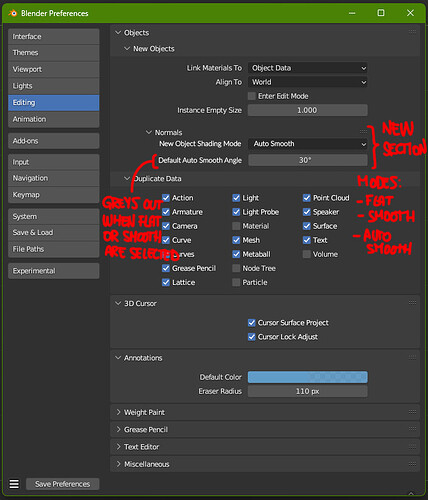Grab the 3D Cursor panel drag handle
This screenshot has height=500, width=428.
pos(412,303)
